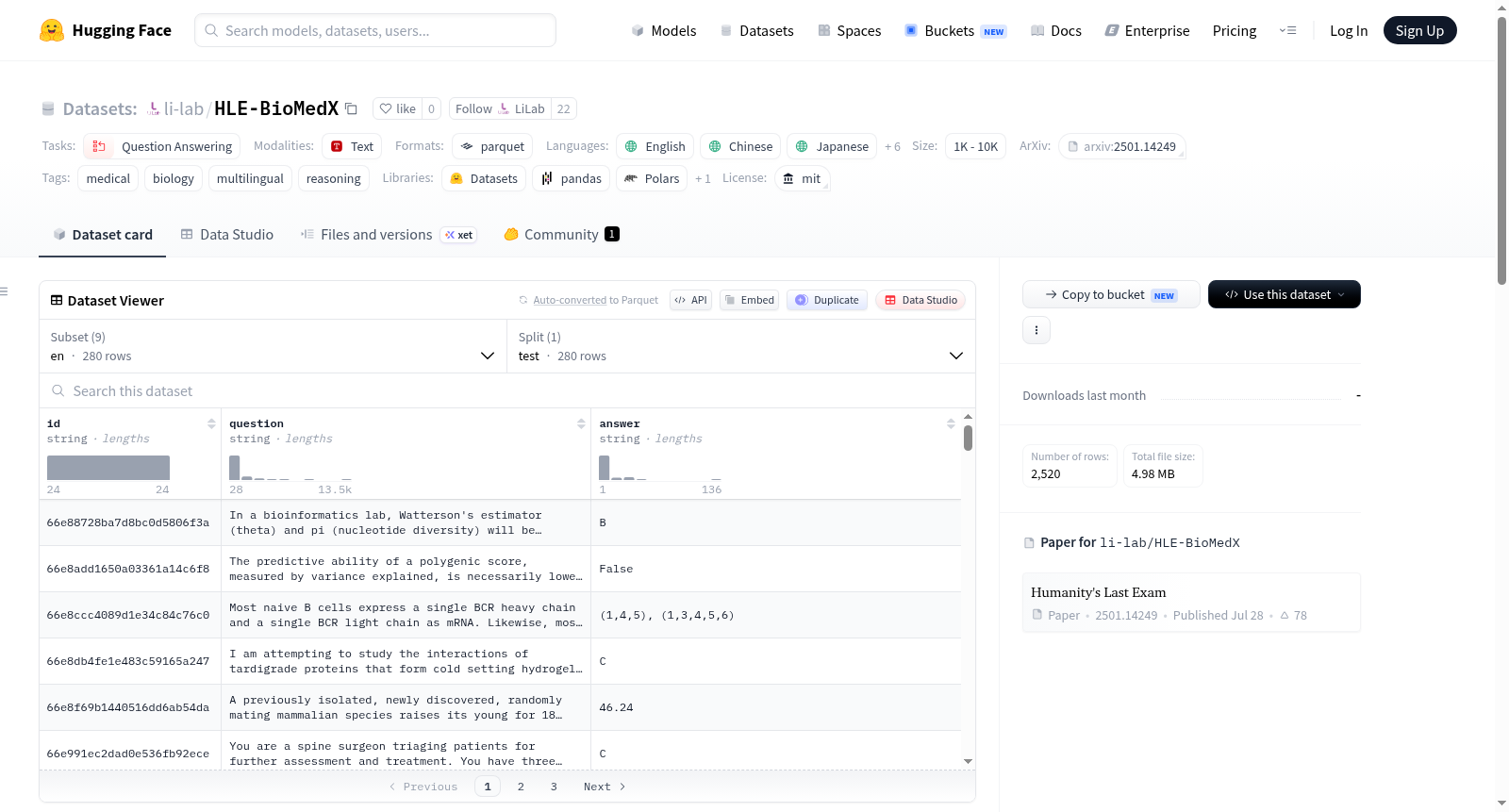Open the more navigation options menu icon
This screenshot has height=812, width=1509.
click(x=1287, y=30)
